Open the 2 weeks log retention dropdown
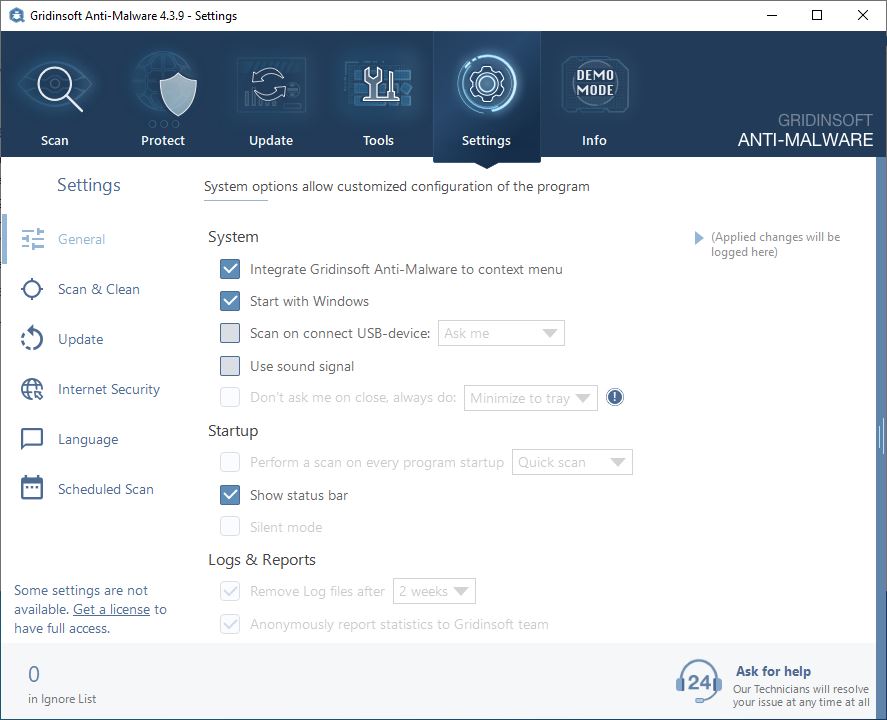The height and width of the screenshot is (720, 887). coord(434,591)
